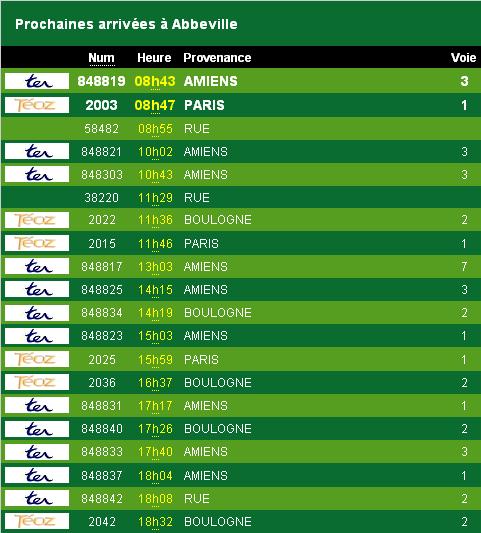Image resolution: width=481 pixels, height=533 pixels.
Task: Click the Téoz logo for train 2036
Action: coord(37,382)
